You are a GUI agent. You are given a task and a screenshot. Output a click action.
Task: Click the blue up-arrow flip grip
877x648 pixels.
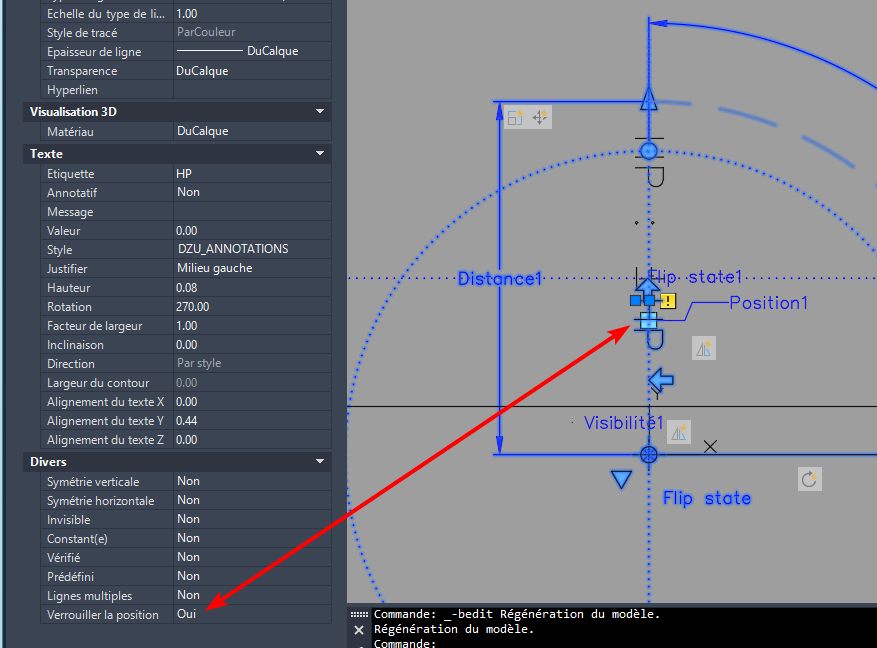coord(648,286)
